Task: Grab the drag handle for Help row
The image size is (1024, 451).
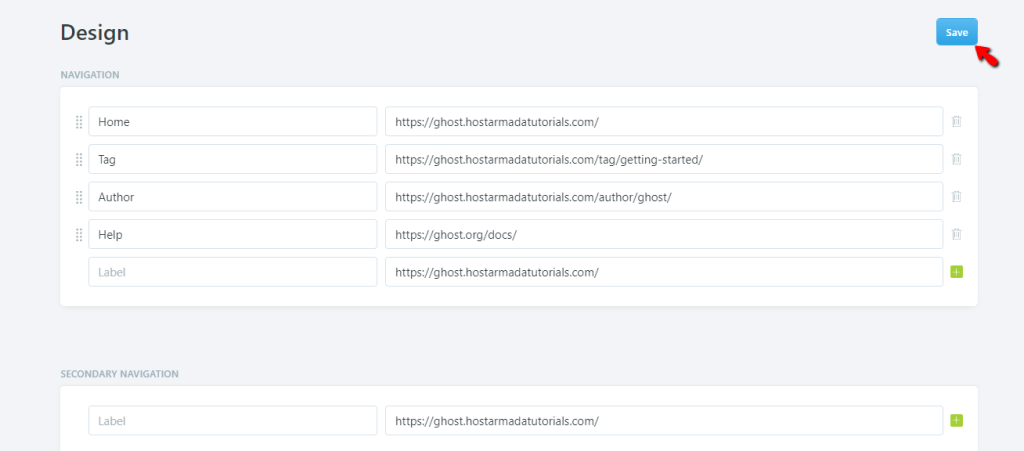Action: 79,235
